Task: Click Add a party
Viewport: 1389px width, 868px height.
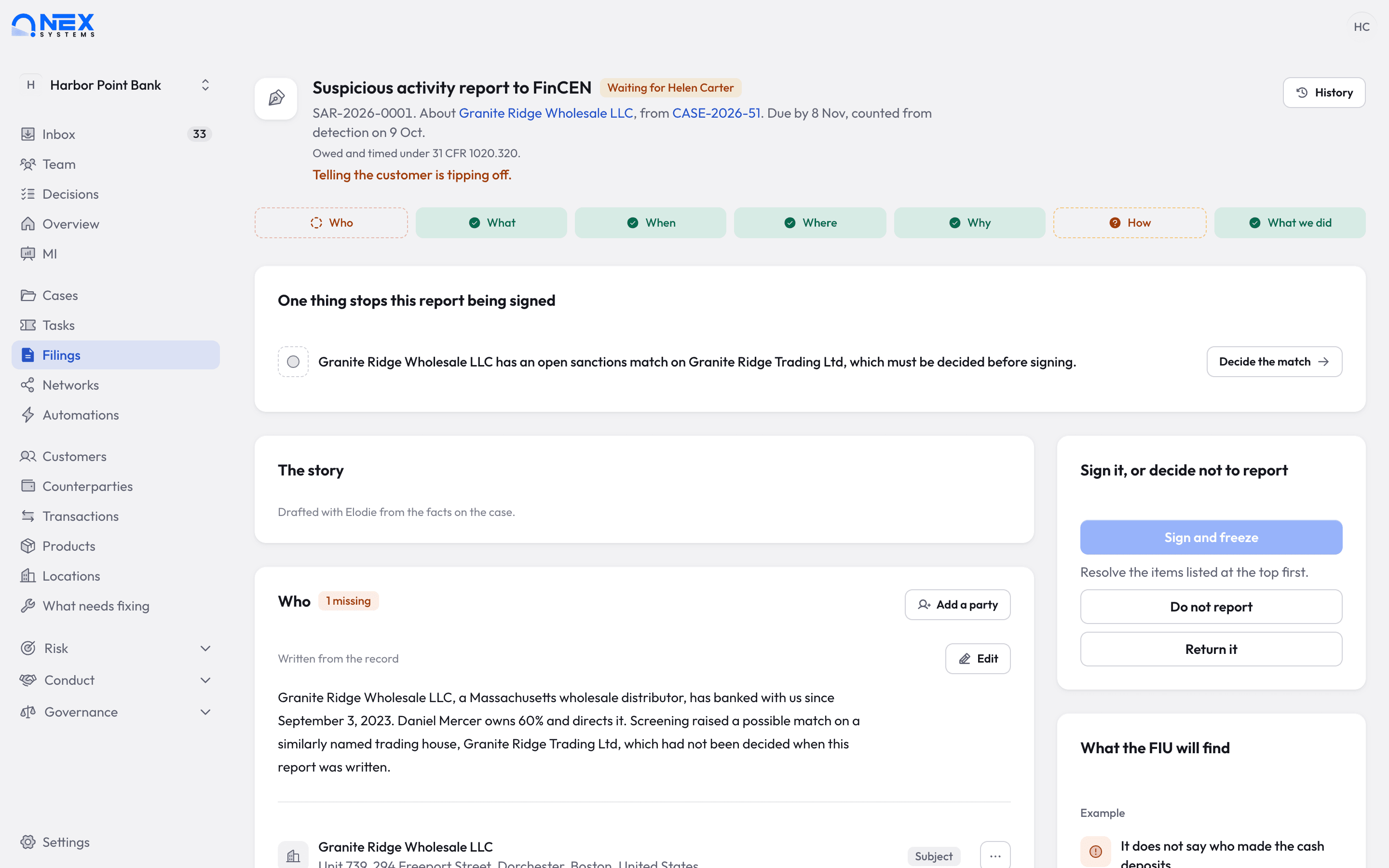Action: [957, 605]
